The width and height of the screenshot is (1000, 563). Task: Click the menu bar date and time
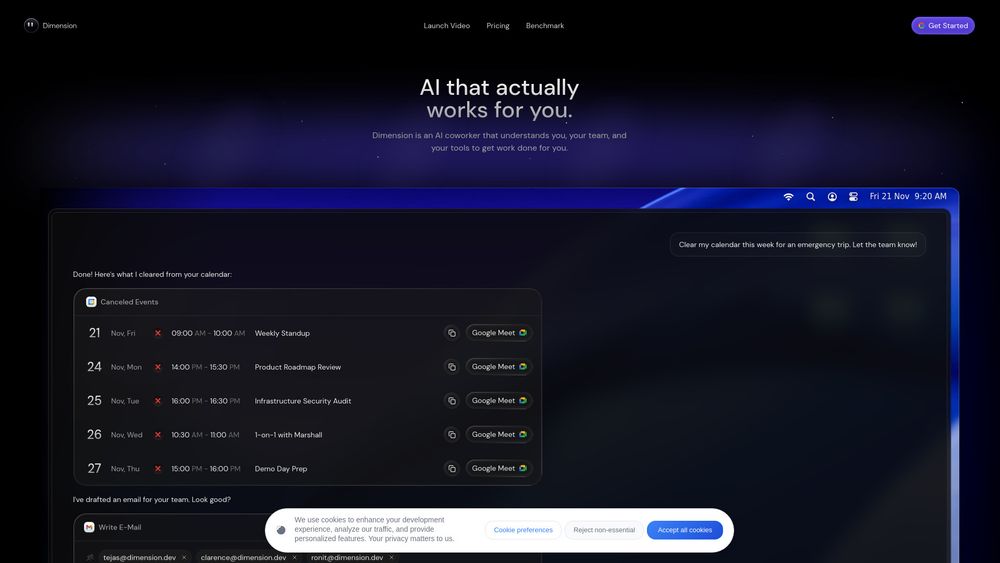click(x=908, y=196)
